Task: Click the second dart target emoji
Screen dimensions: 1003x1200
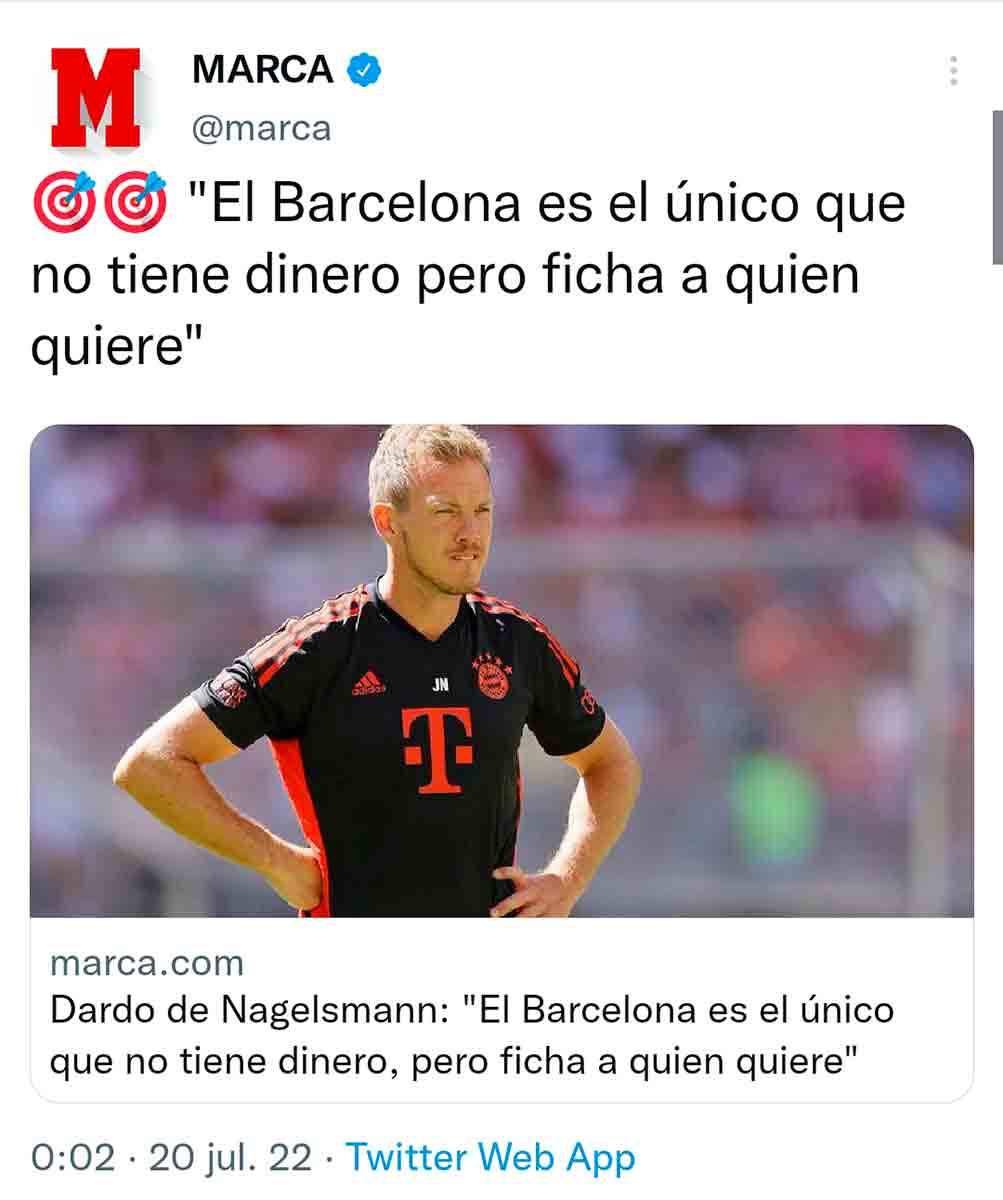Action: click(135, 201)
